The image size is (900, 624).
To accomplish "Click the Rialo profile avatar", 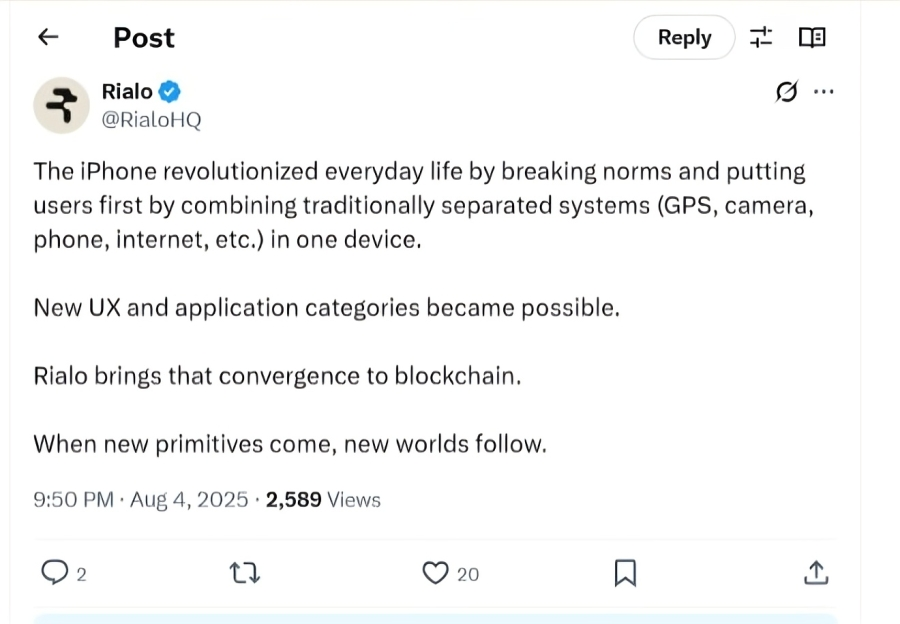I will pos(62,104).
